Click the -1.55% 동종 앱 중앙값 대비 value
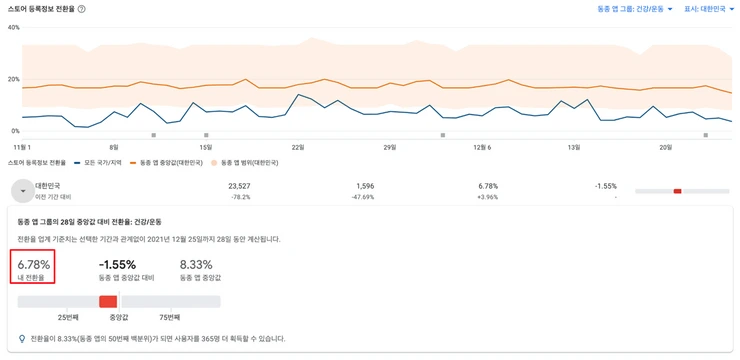740x360 pixels. point(117,265)
